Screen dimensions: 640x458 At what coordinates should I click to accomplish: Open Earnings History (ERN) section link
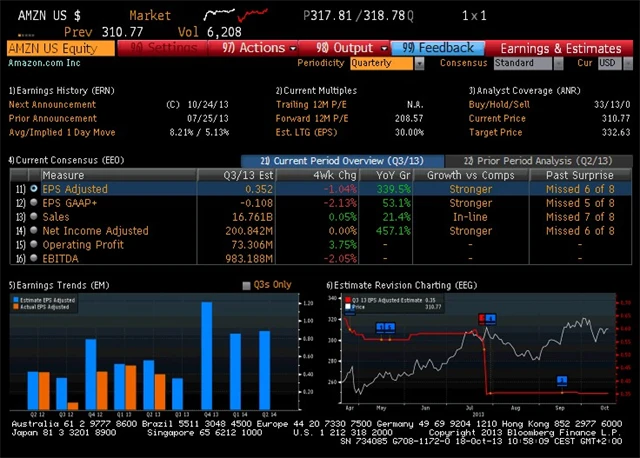60,90
